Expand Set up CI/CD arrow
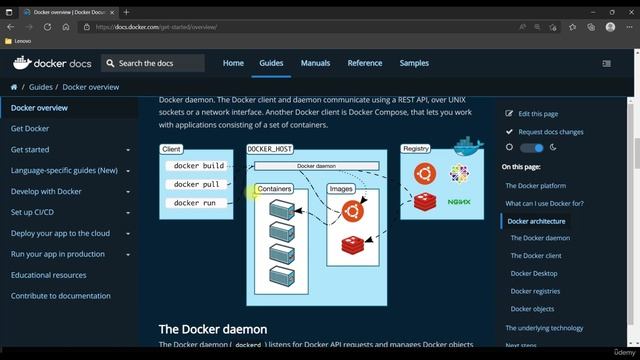 pos(128,212)
